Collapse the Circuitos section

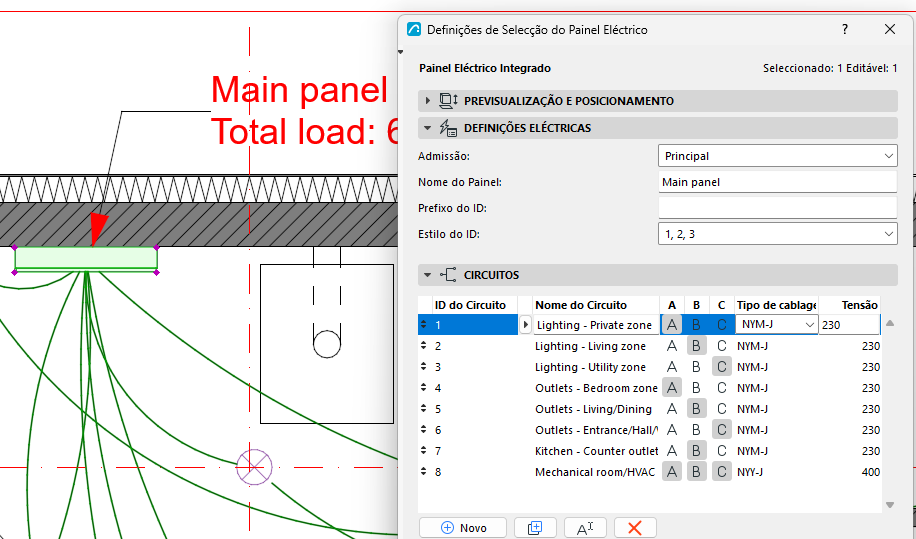tap(428, 275)
